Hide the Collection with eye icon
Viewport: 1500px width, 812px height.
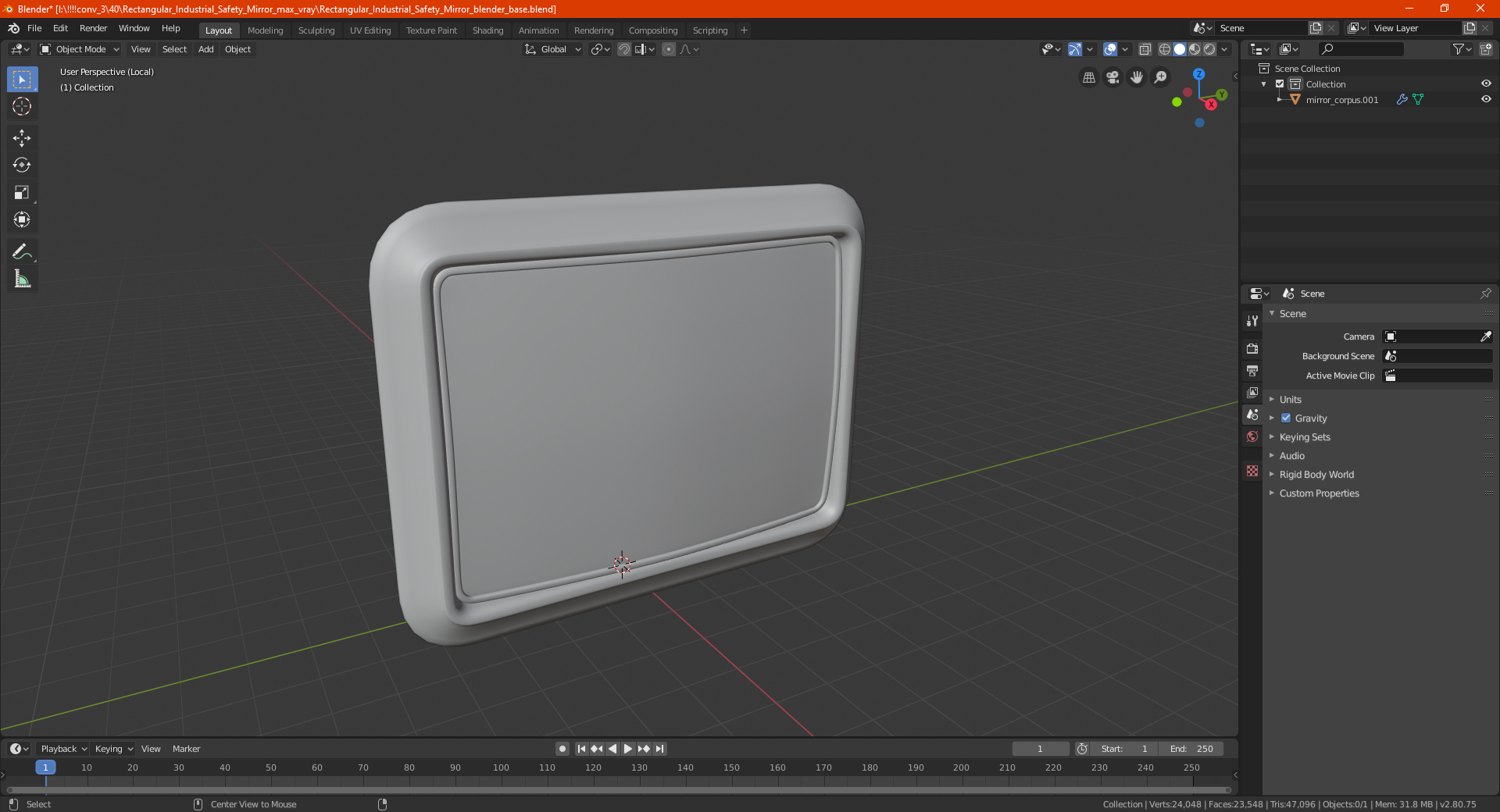tap(1486, 84)
